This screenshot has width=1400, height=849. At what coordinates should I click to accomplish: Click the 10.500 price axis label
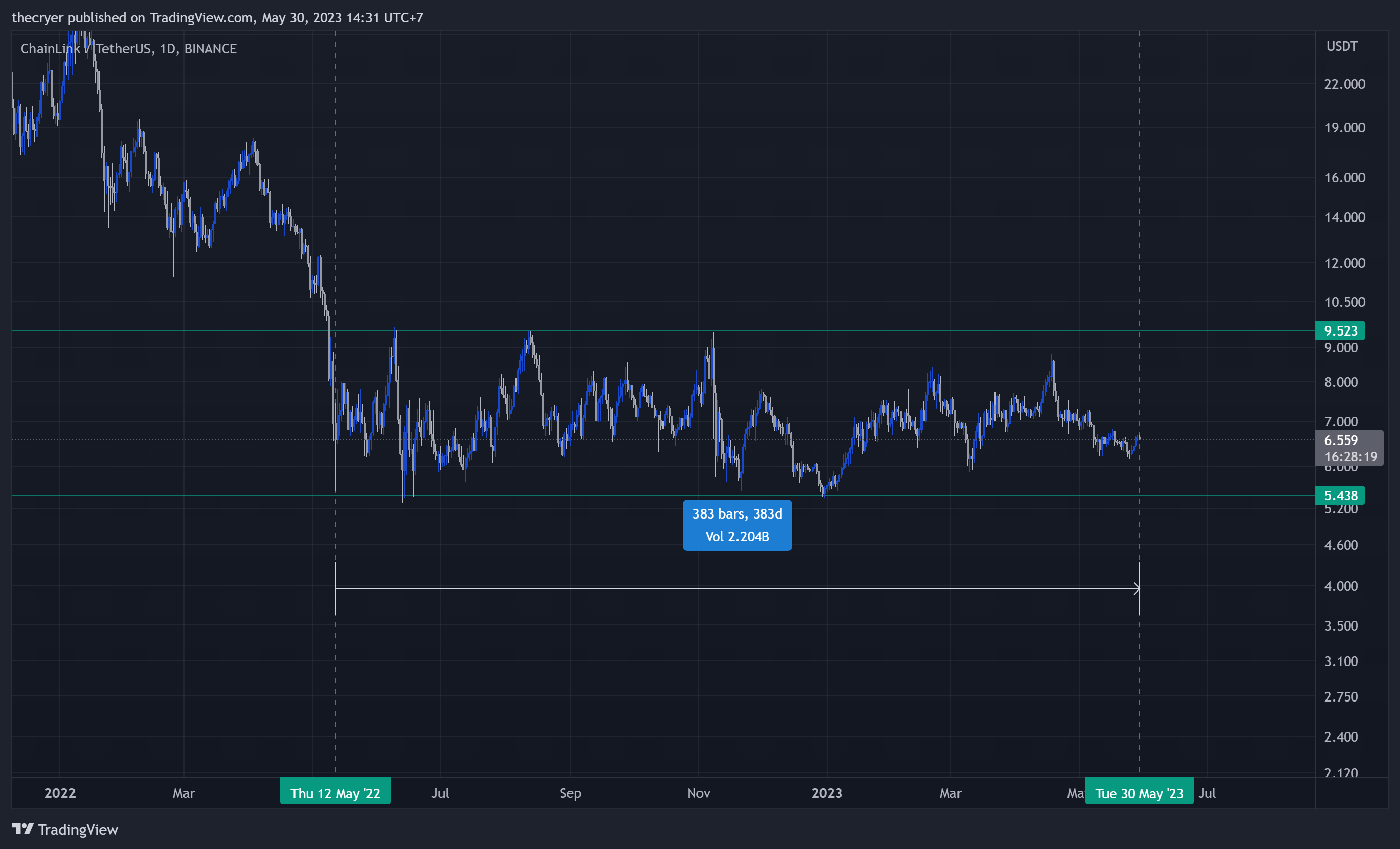click(1344, 302)
